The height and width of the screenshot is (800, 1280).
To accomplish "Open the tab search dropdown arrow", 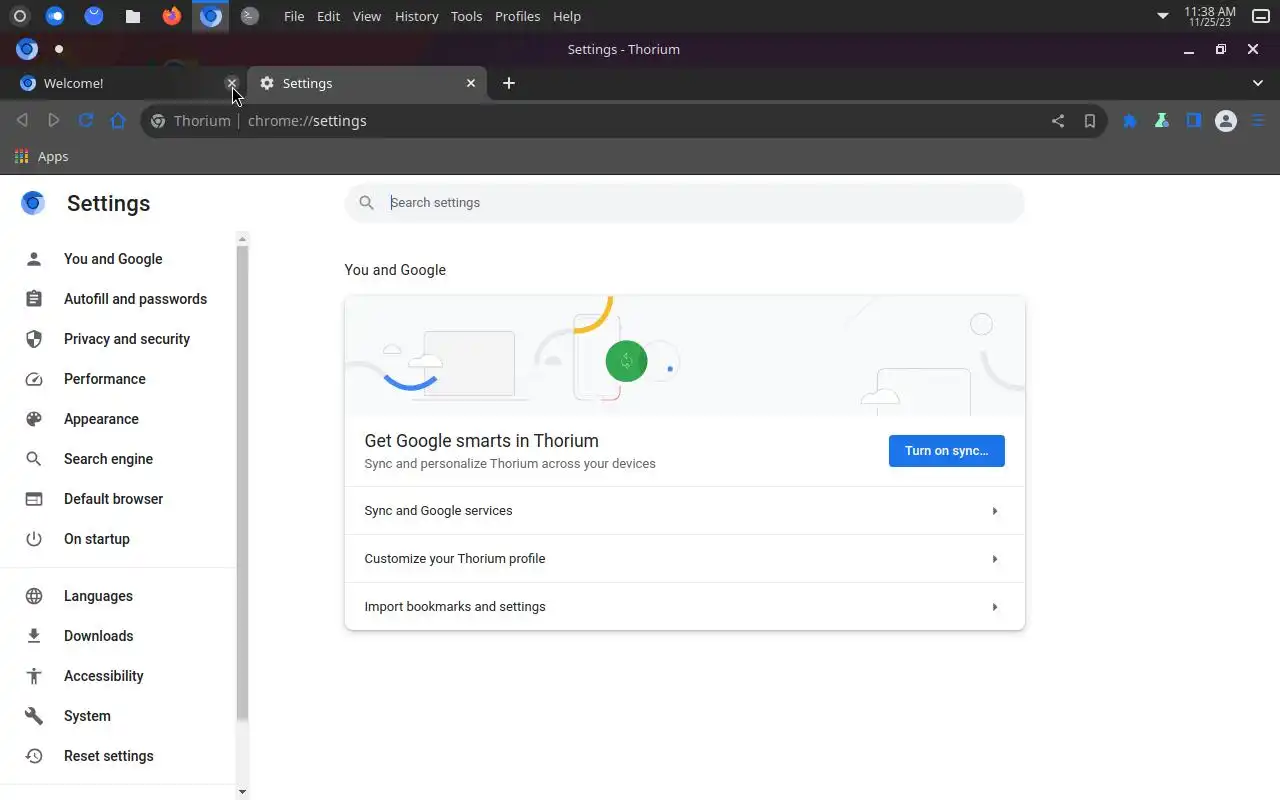I will pyautogui.click(x=1258, y=83).
